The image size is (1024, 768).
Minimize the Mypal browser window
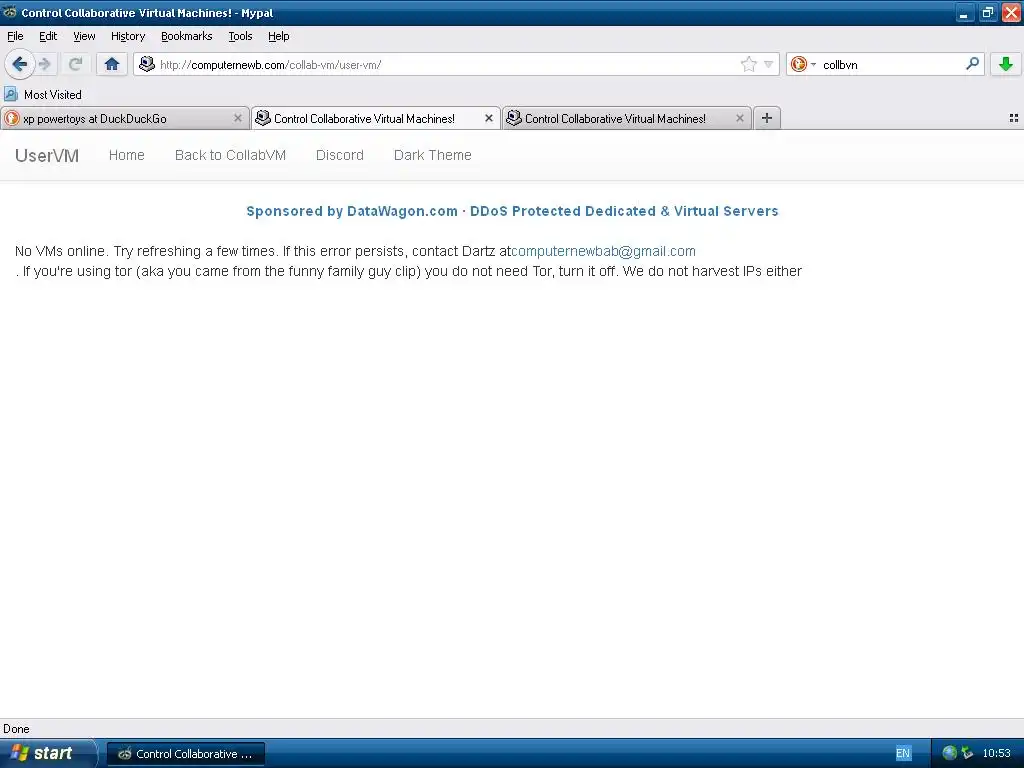965,12
